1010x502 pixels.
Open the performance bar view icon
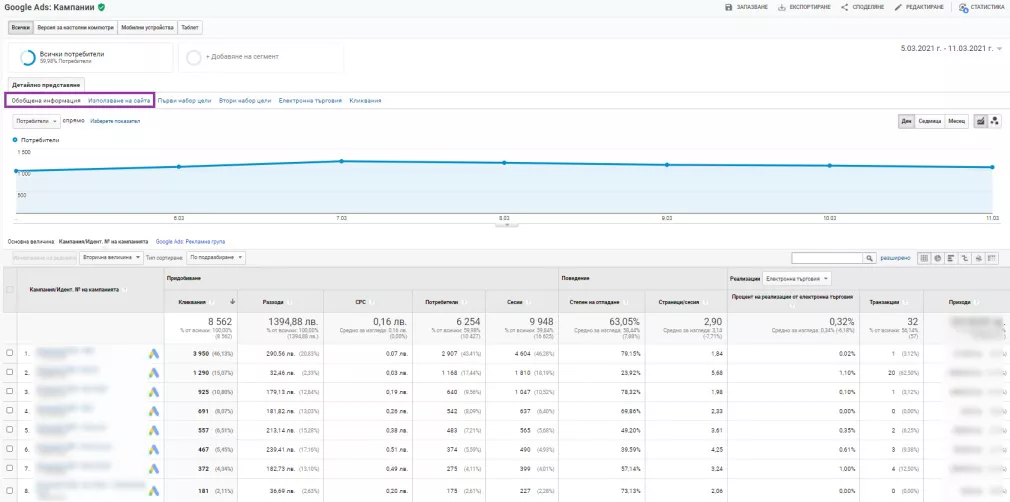(951, 258)
